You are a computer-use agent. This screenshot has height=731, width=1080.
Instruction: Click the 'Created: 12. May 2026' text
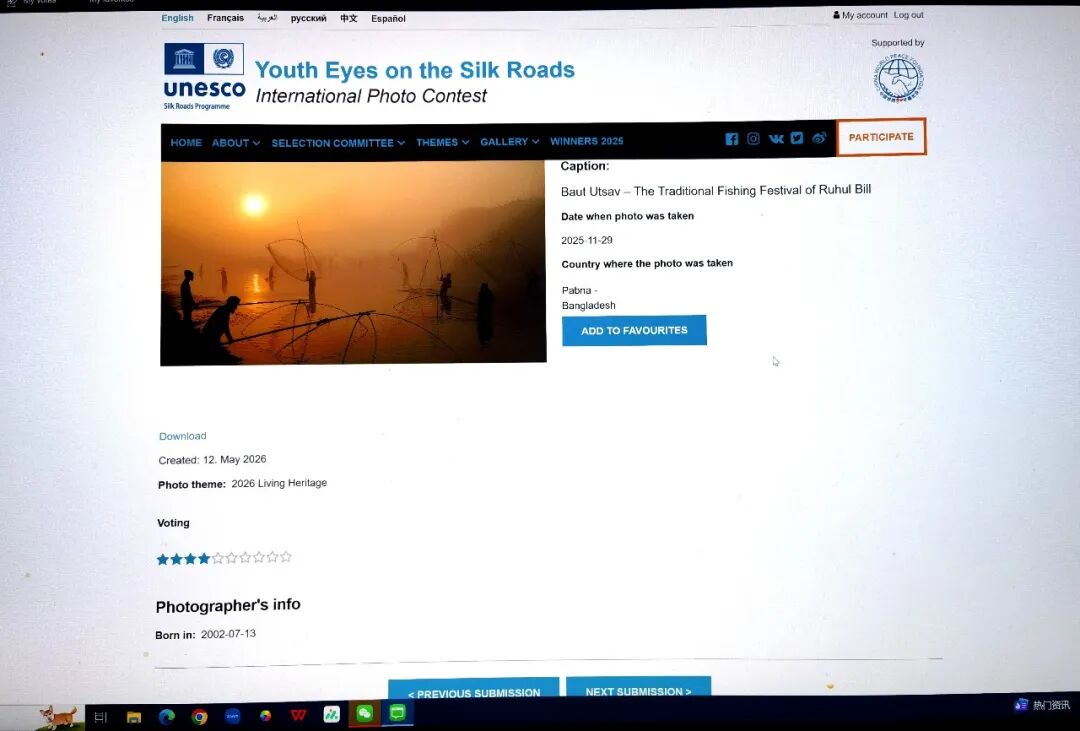[x=212, y=460]
